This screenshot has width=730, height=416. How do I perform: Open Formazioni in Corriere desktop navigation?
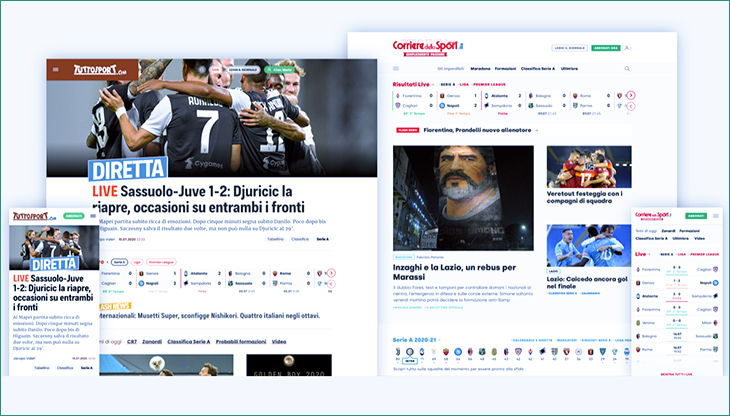[x=505, y=68]
